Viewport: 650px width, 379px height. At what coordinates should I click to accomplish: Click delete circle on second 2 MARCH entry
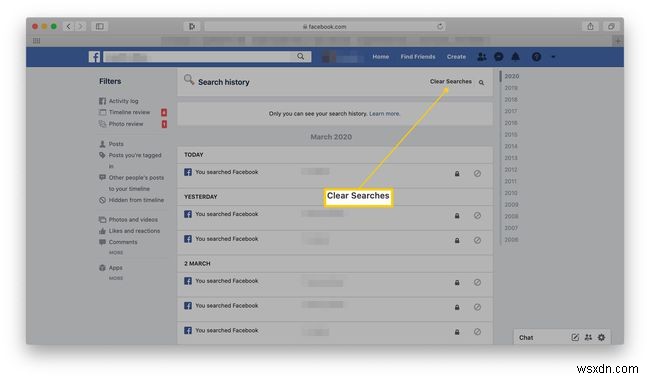point(478,307)
